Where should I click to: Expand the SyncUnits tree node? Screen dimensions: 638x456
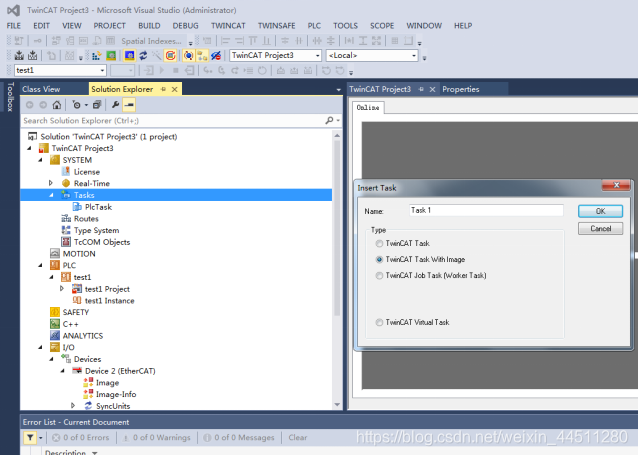[x=73, y=406]
